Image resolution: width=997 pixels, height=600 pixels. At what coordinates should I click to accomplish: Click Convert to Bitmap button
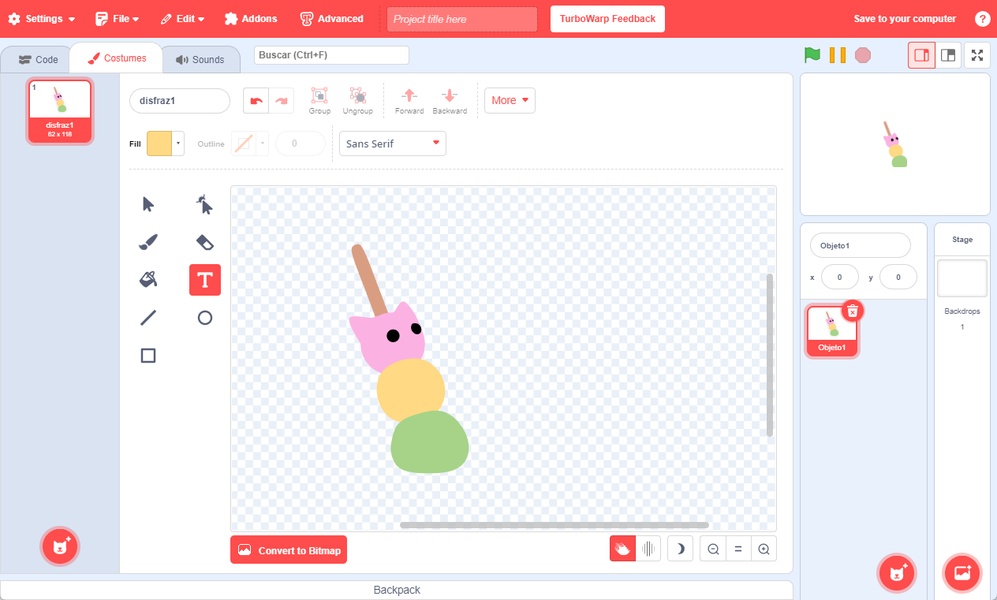point(289,550)
